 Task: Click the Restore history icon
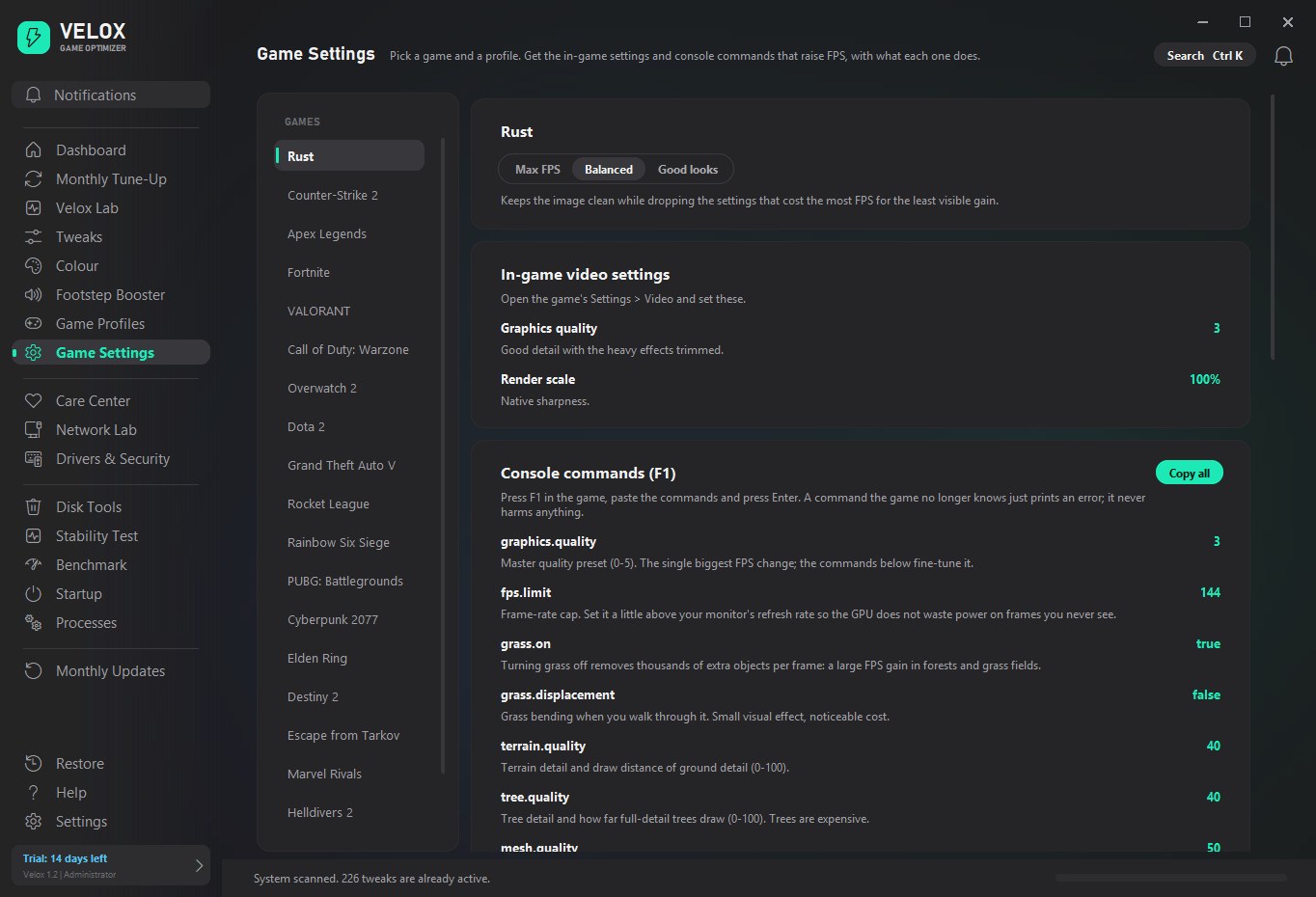33,763
